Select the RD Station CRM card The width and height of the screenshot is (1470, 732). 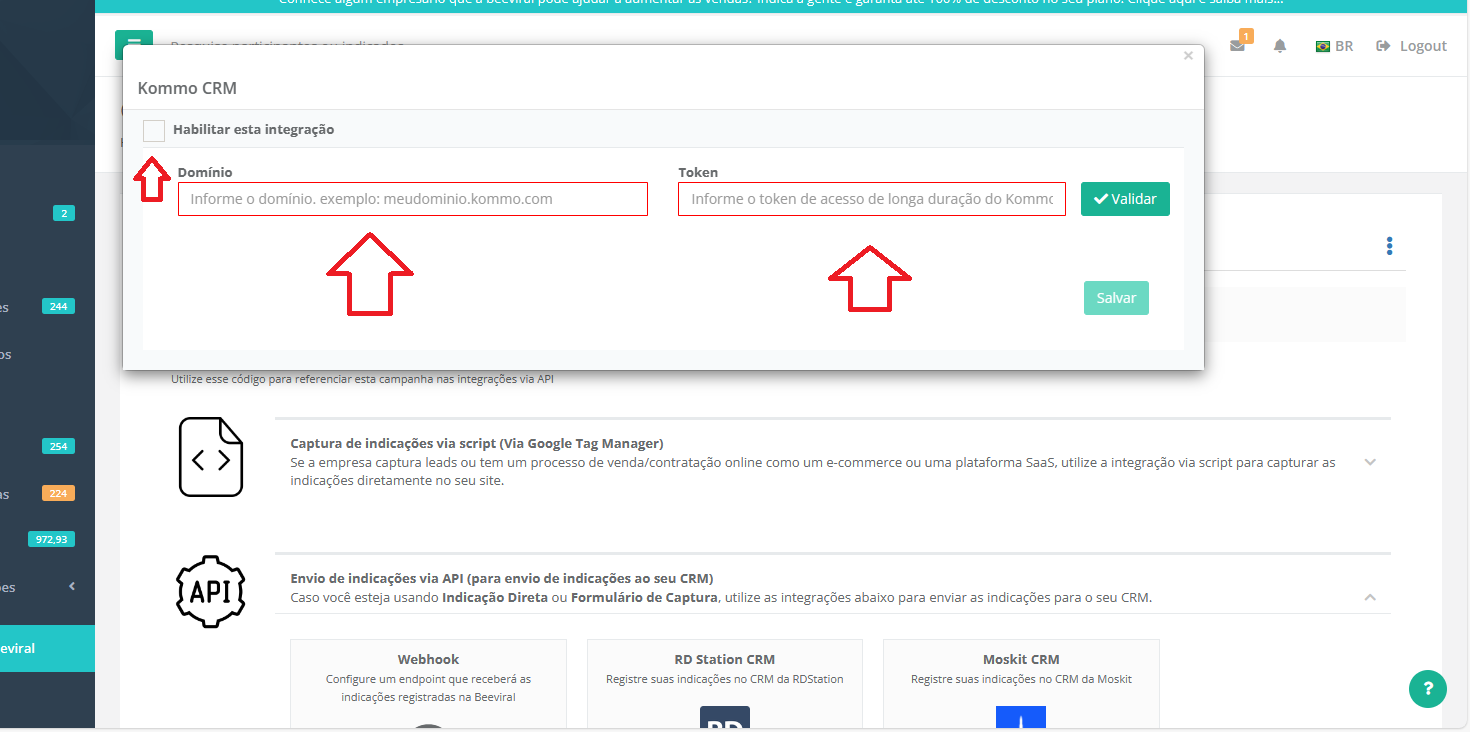point(725,684)
